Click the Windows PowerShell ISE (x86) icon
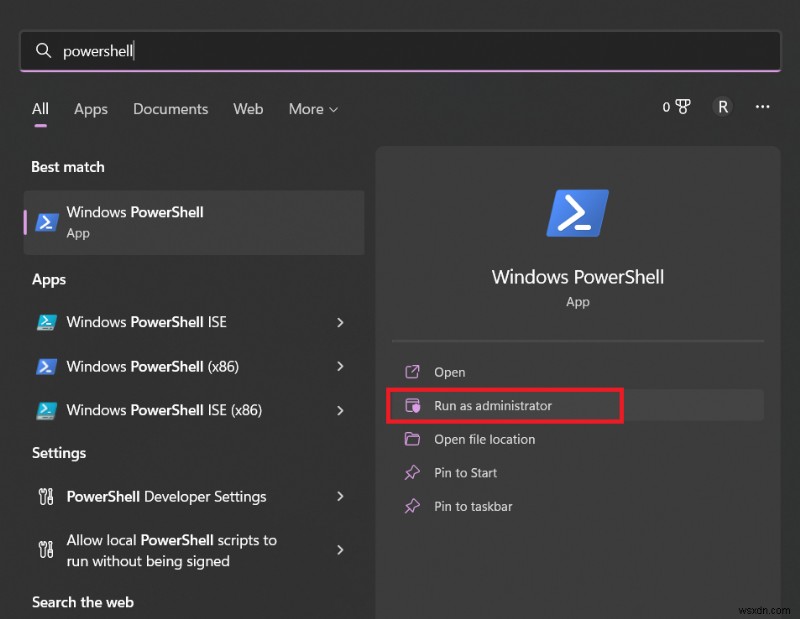The image size is (800, 619). (x=46, y=410)
